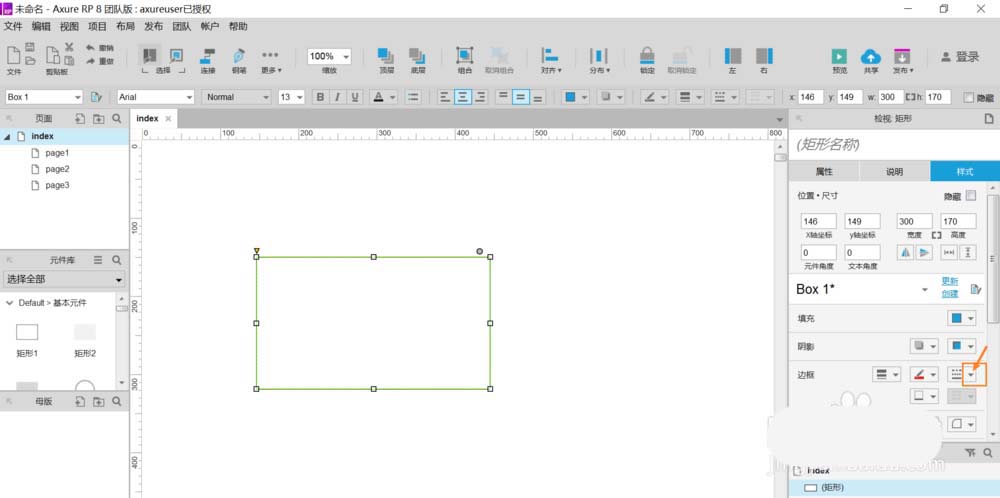Toggle bold text formatting

click(x=320, y=97)
